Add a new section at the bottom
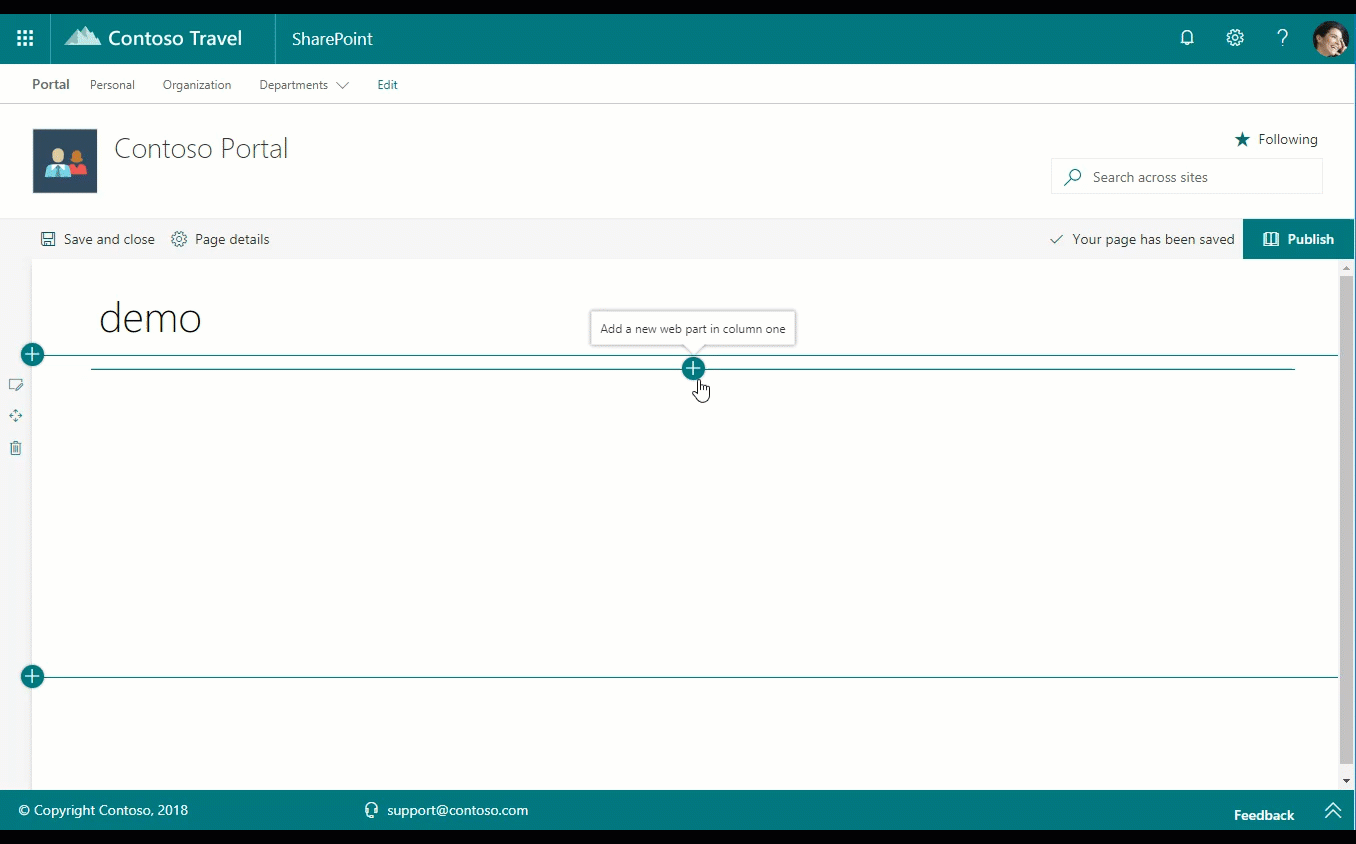This screenshot has height=844, width=1356. pyautogui.click(x=32, y=677)
